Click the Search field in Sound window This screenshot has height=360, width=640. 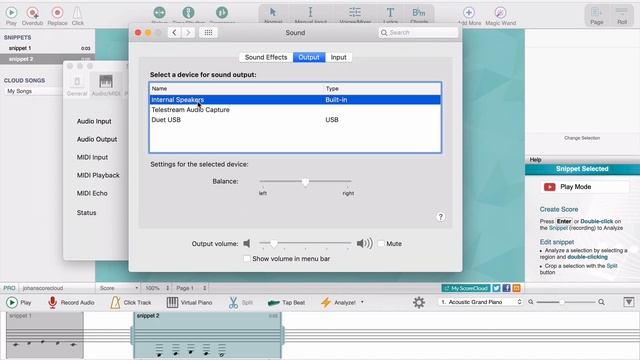point(418,33)
